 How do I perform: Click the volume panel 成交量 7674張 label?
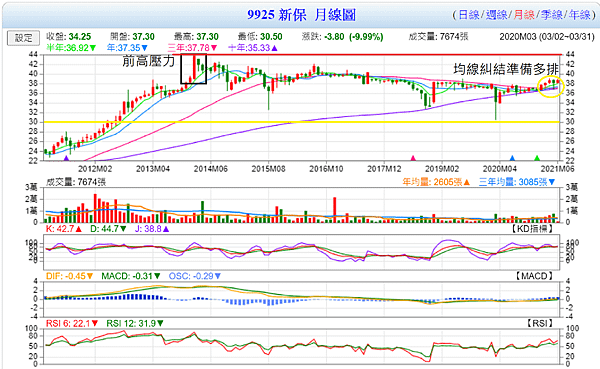[76, 182]
